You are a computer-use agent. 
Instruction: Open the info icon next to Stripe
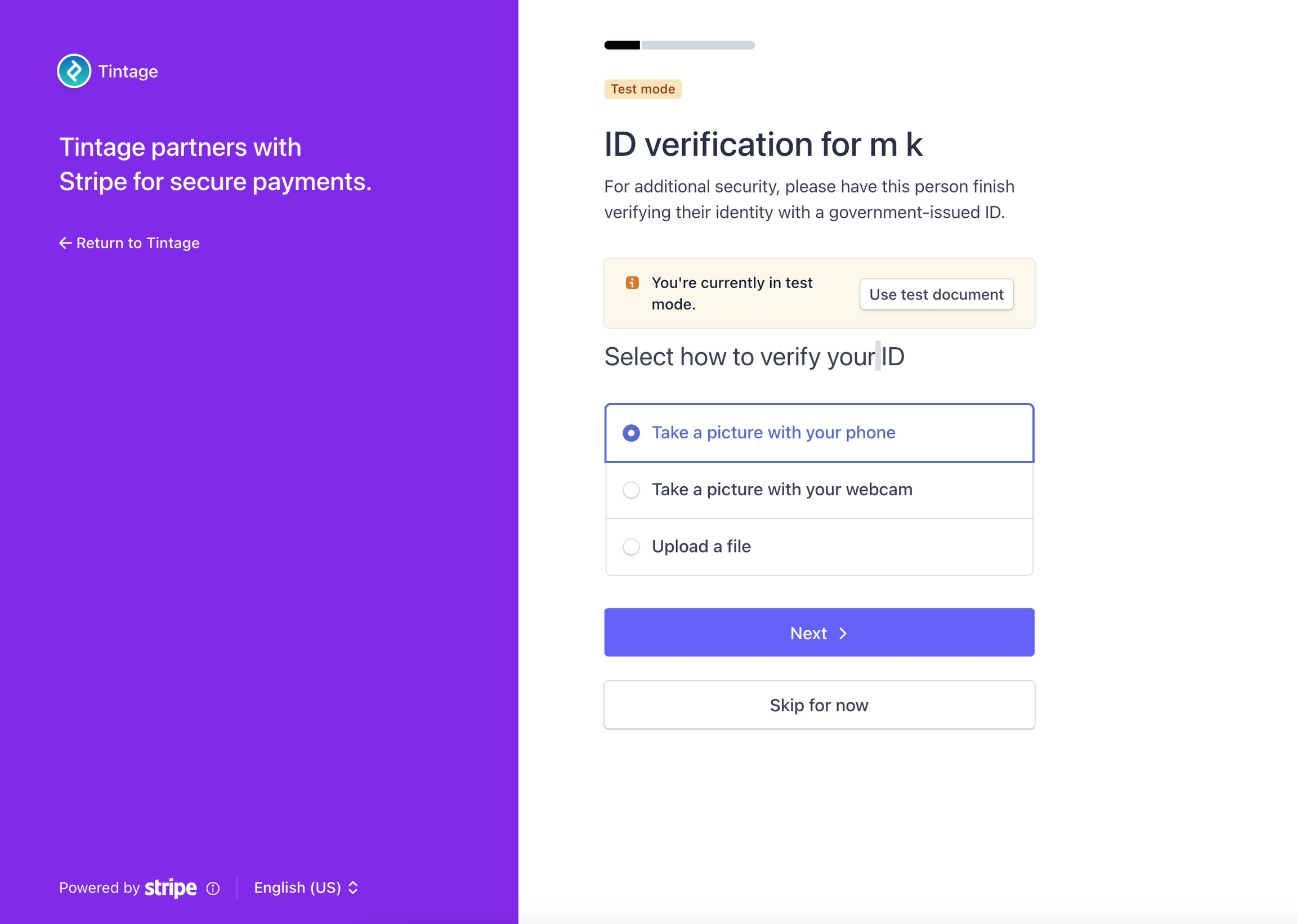pos(213,889)
